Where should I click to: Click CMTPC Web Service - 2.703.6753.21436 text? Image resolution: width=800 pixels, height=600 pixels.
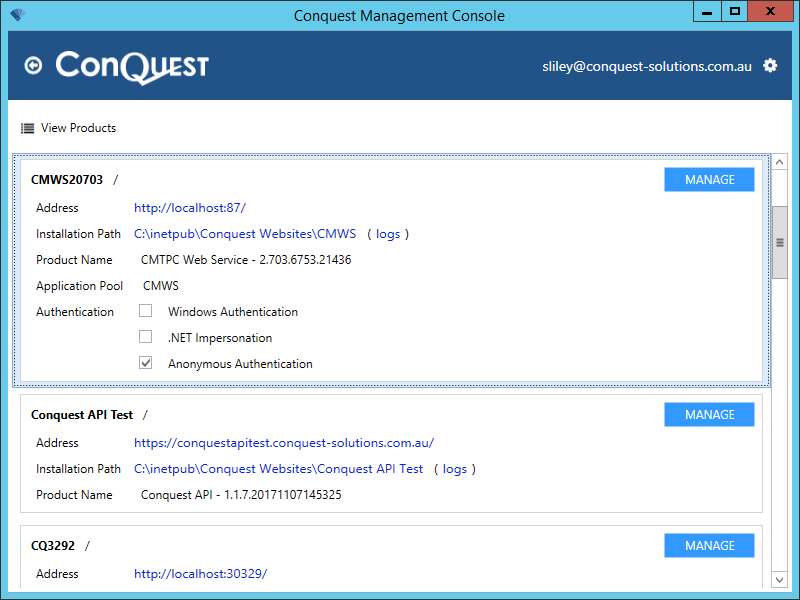coord(246,260)
